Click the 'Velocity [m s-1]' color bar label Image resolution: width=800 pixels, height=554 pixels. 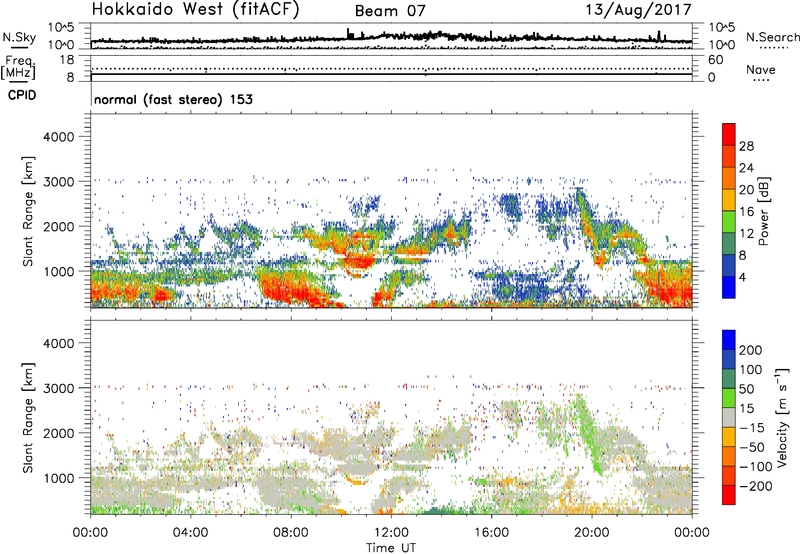(783, 417)
